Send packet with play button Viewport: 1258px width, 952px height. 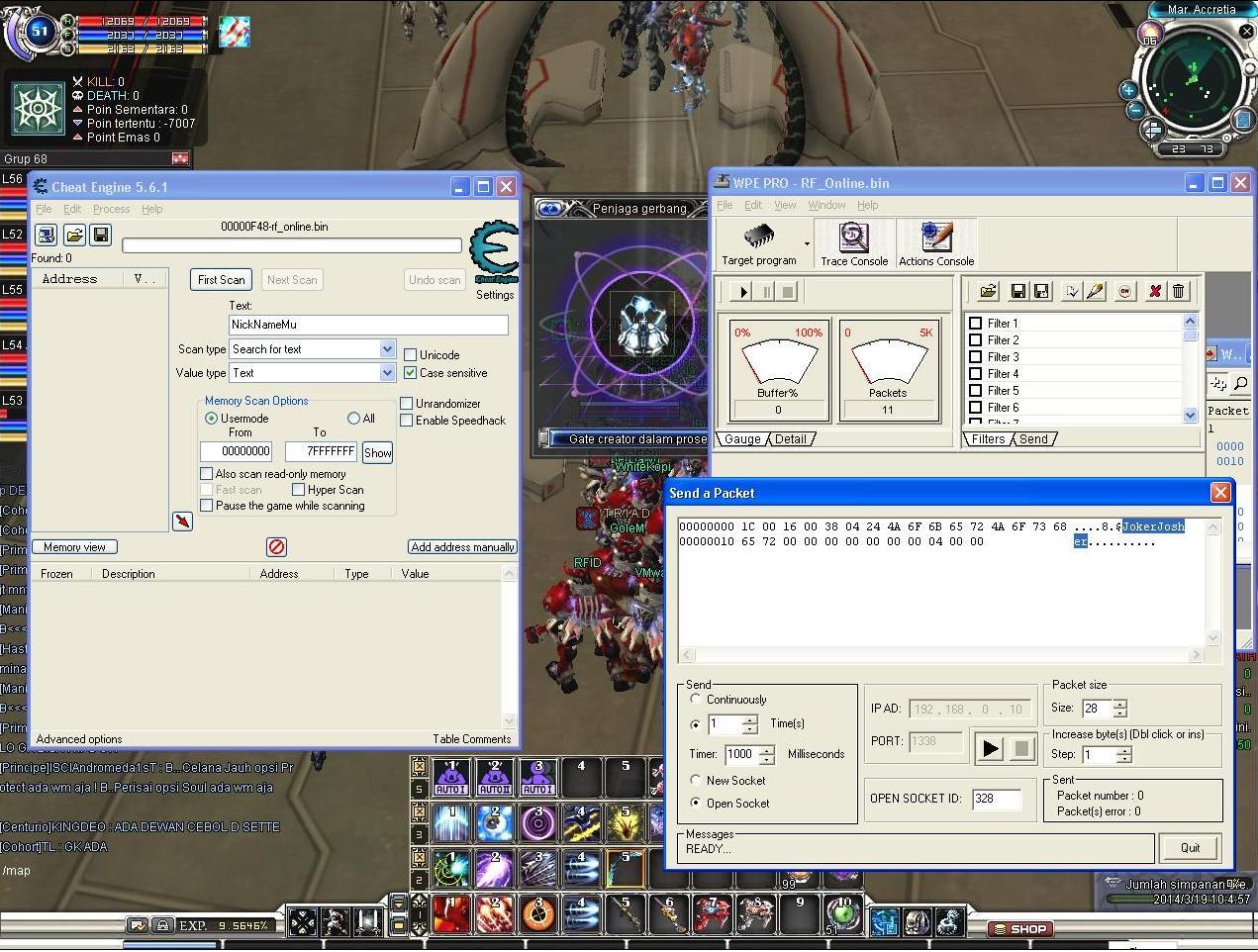coord(990,749)
